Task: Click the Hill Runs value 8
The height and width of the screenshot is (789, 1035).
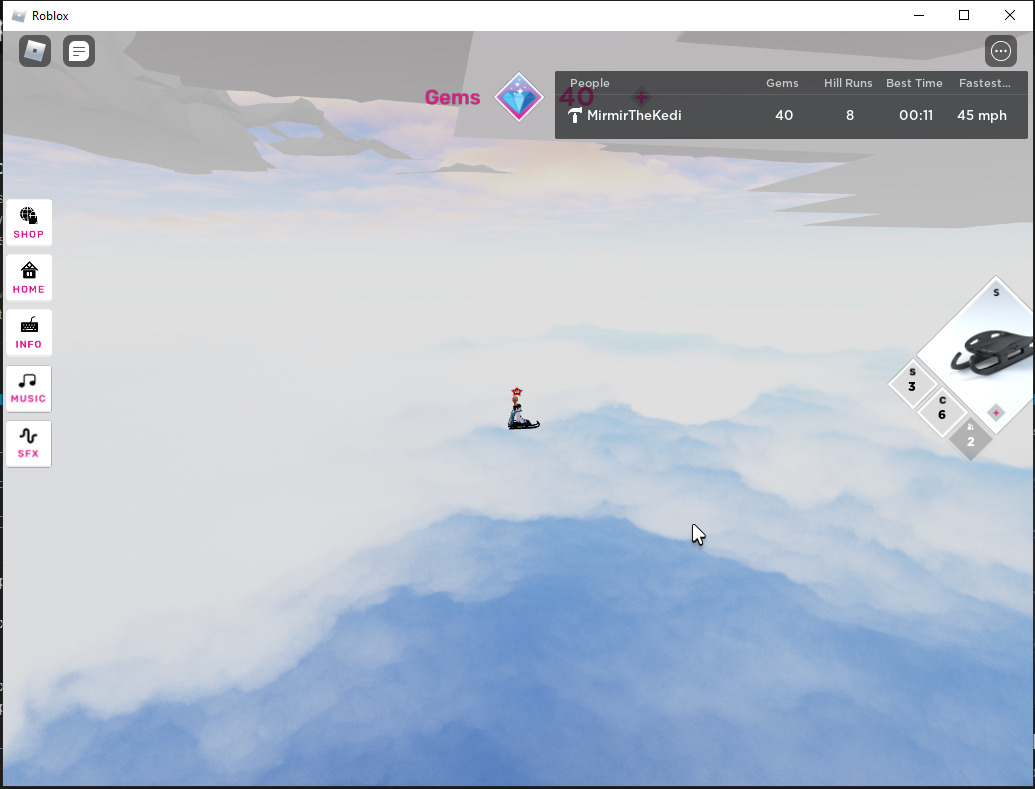Action: (850, 116)
